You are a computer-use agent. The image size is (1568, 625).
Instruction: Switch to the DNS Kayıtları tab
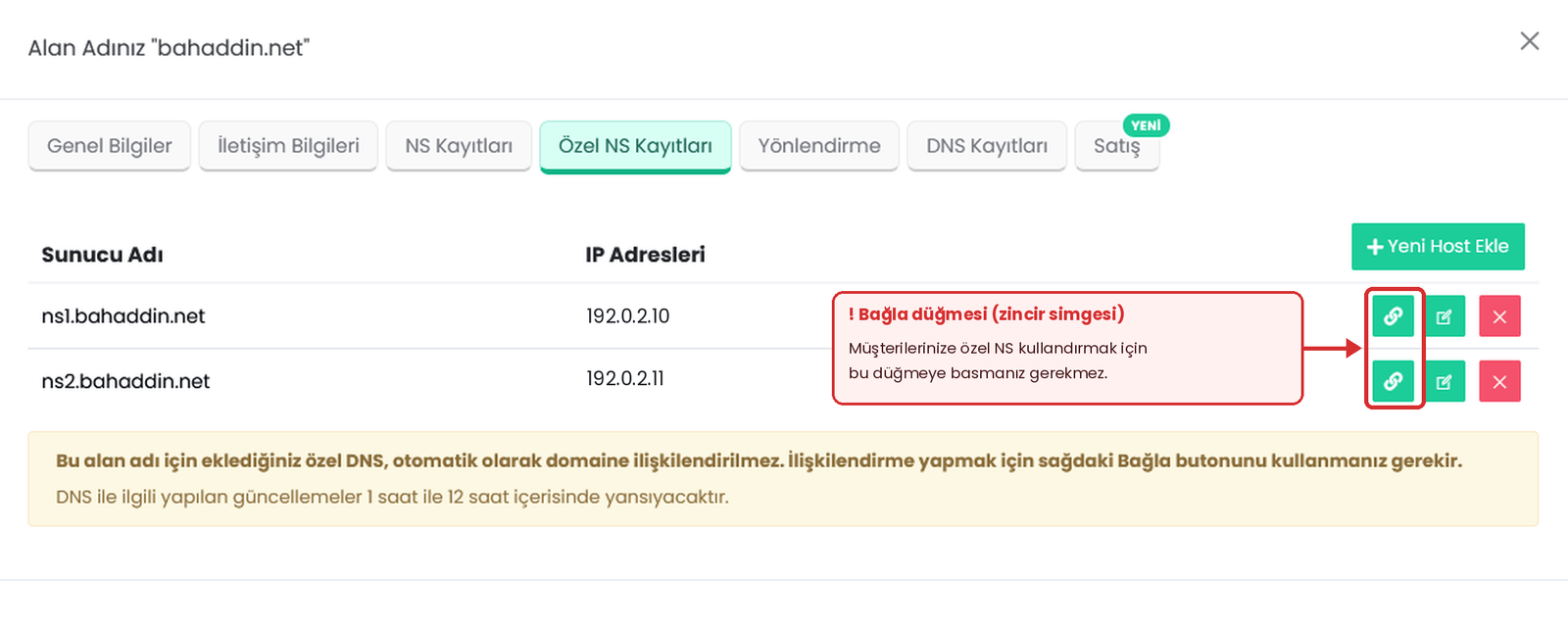[987, 146]
